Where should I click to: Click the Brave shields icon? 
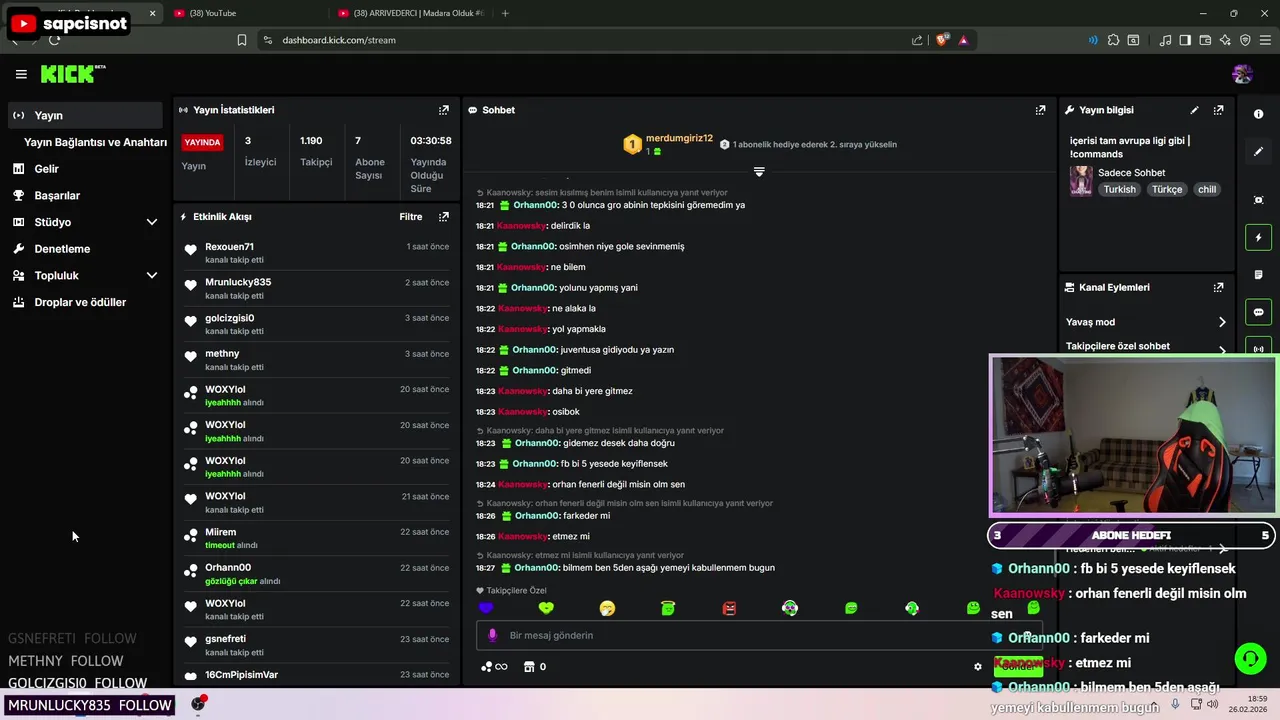point(942,40)
